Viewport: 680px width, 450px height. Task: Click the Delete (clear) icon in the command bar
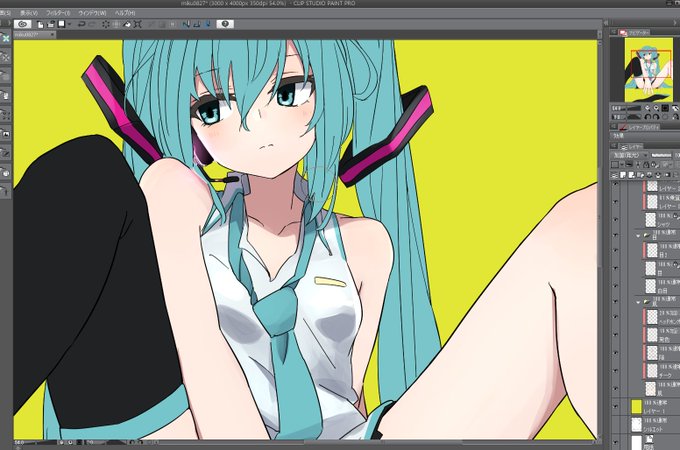105,24
